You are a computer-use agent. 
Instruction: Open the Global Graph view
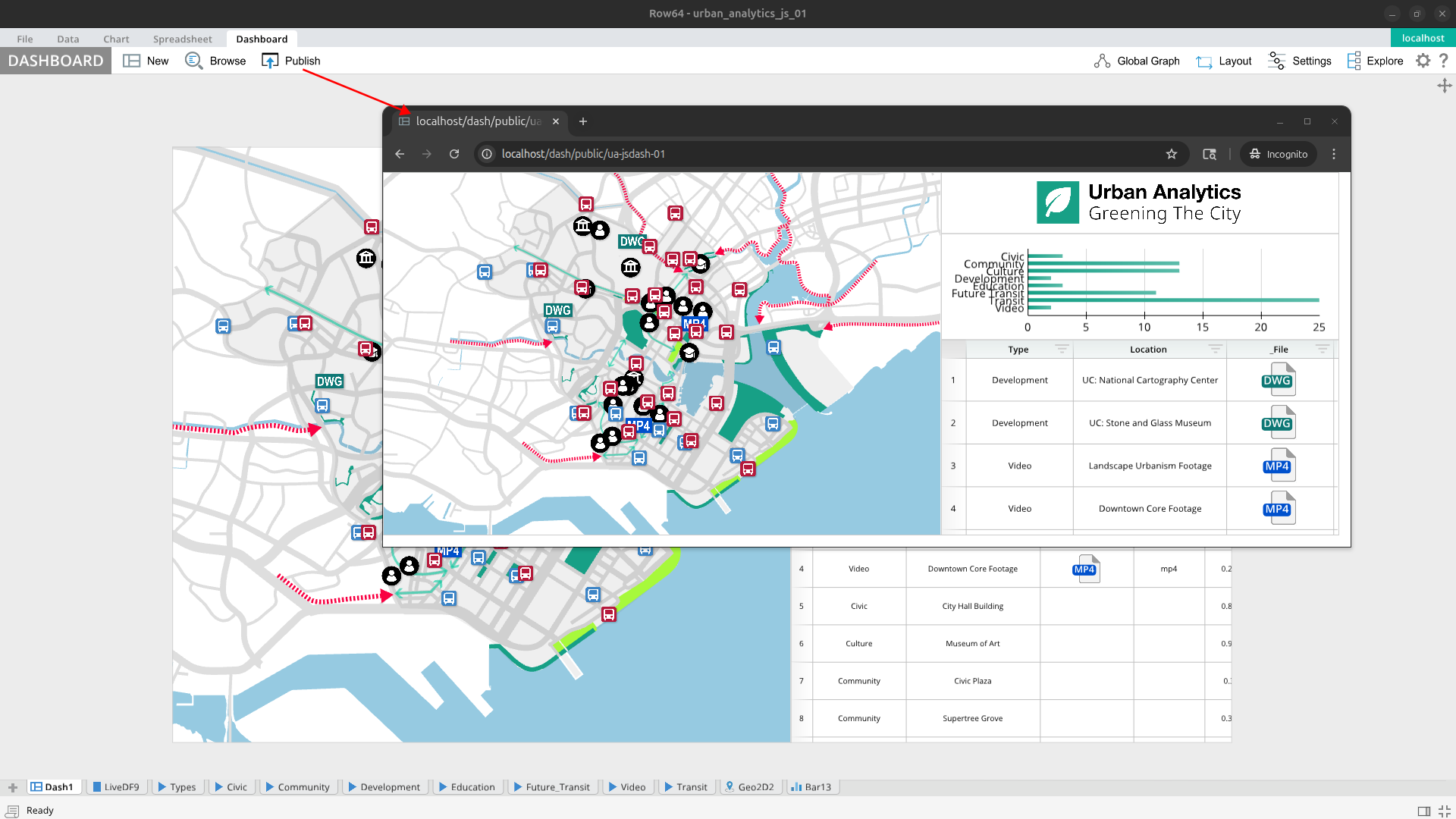(1137, 61)
